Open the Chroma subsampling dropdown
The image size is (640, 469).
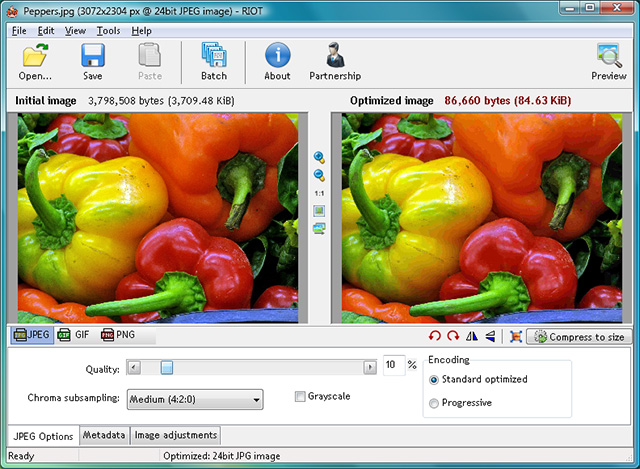[x=195, y=399]
